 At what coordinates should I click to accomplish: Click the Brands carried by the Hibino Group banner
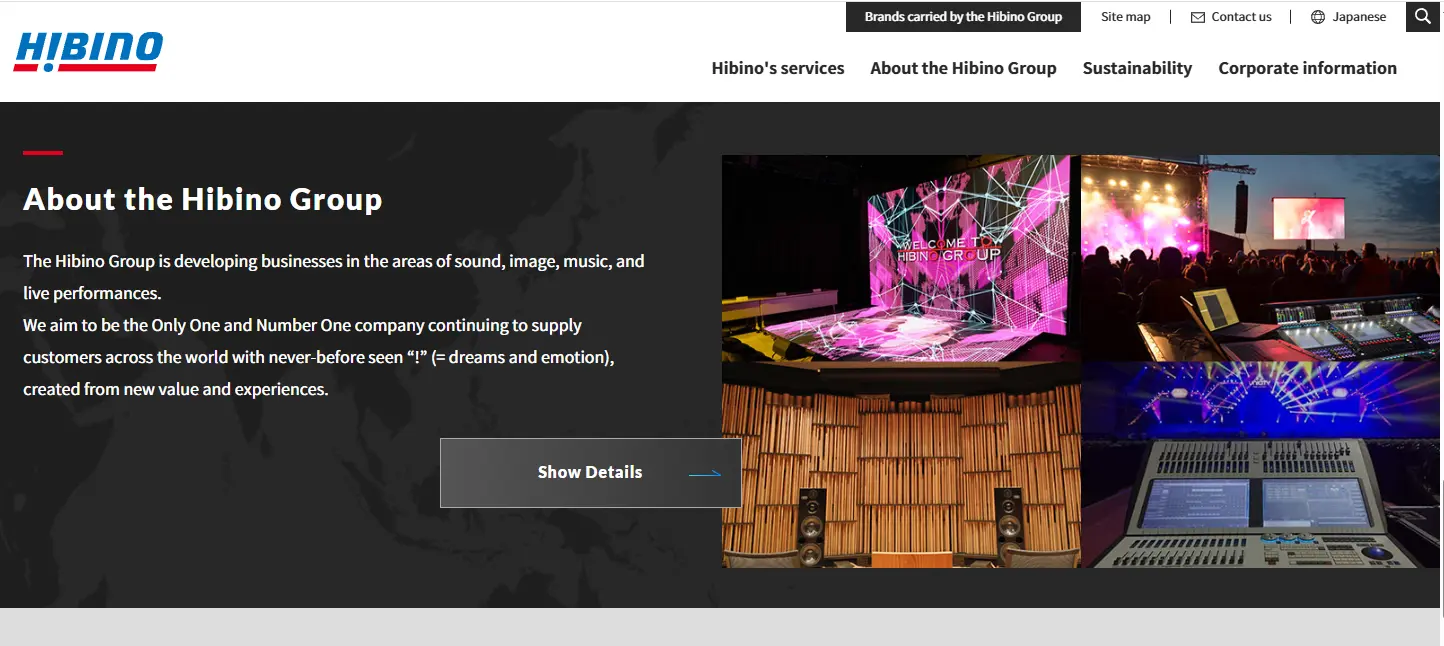point(963,16)
